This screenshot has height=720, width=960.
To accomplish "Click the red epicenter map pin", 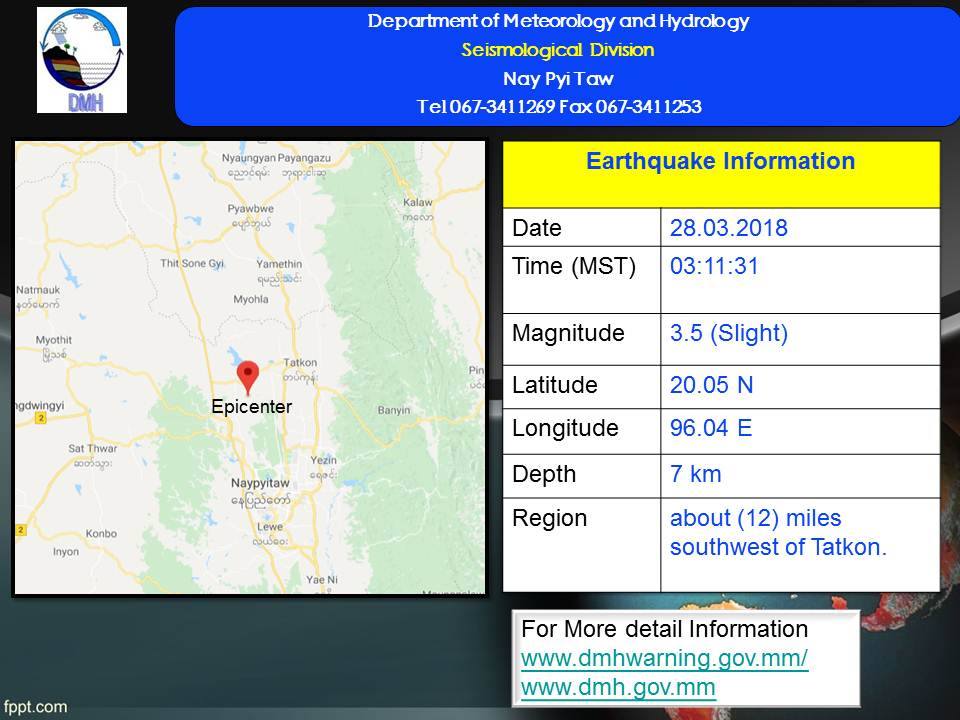I will pos(248,378).
